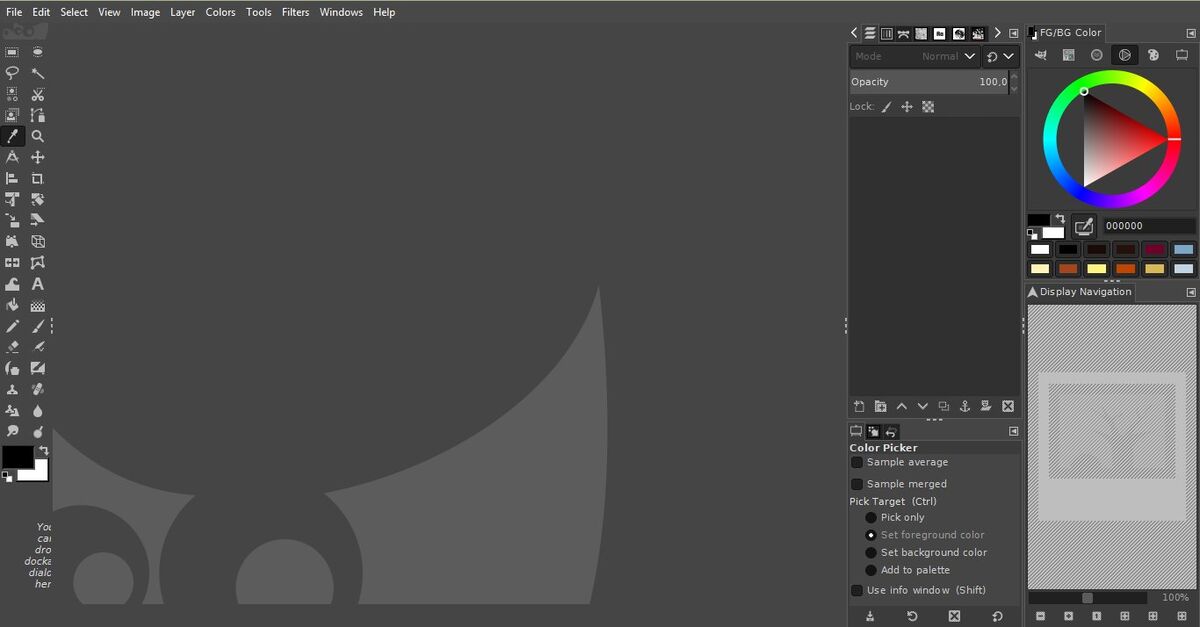Raise the layer one step

[x=901, y=406]
